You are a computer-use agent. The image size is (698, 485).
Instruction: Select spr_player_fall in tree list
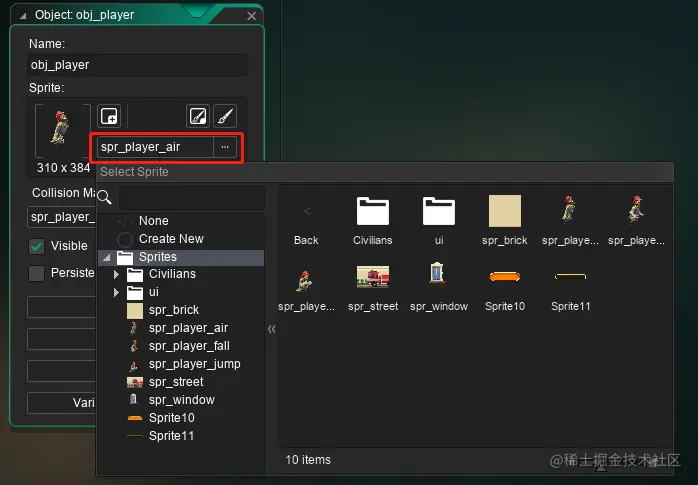(181, 346)
